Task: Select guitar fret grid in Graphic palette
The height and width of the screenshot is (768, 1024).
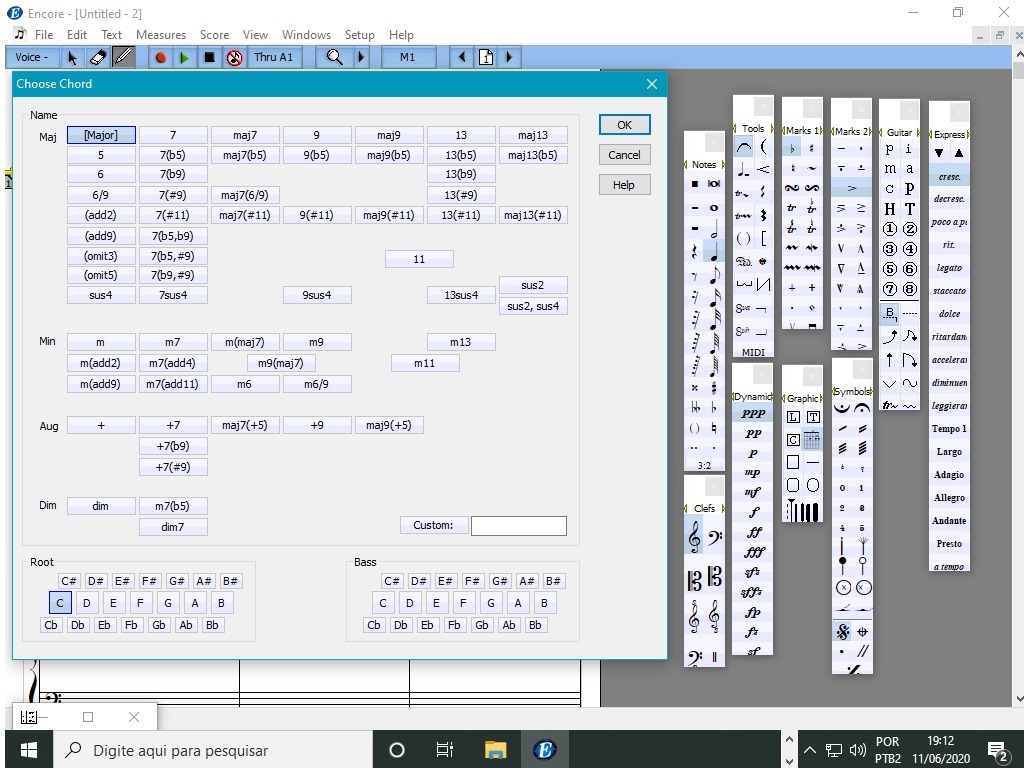Action: (x=812, y=440)
